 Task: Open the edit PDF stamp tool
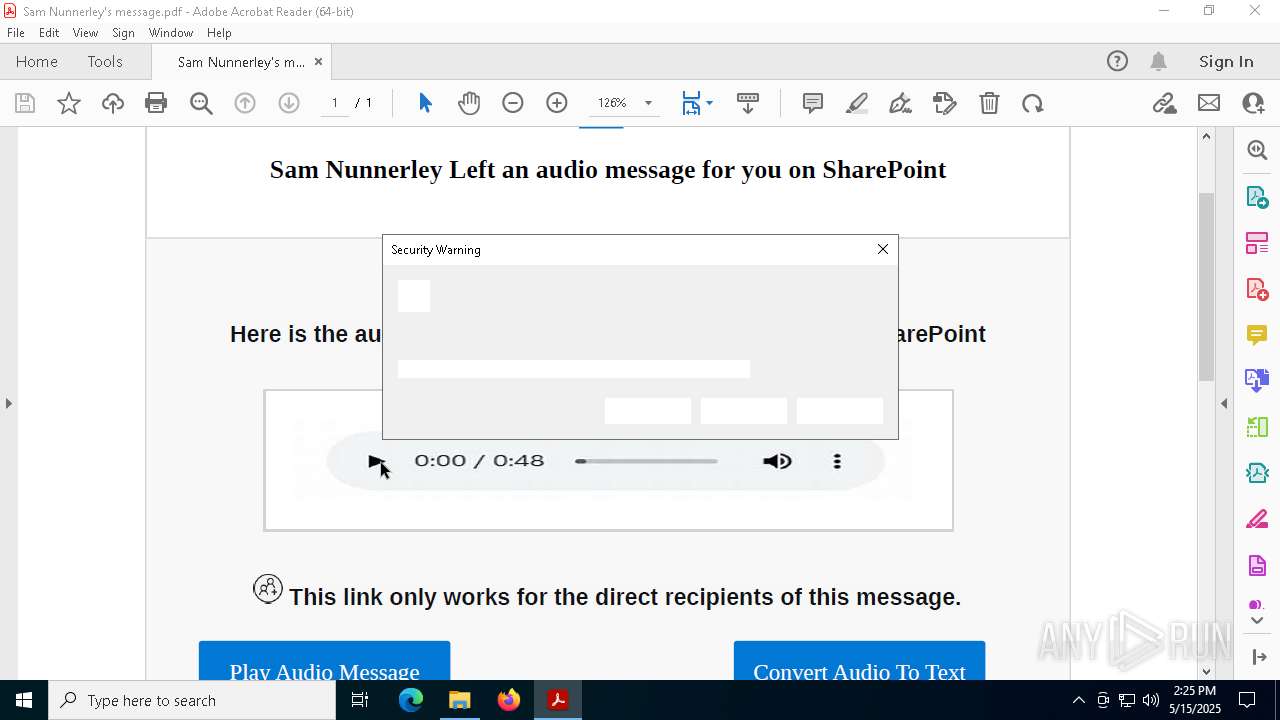[x=944, y=103]
